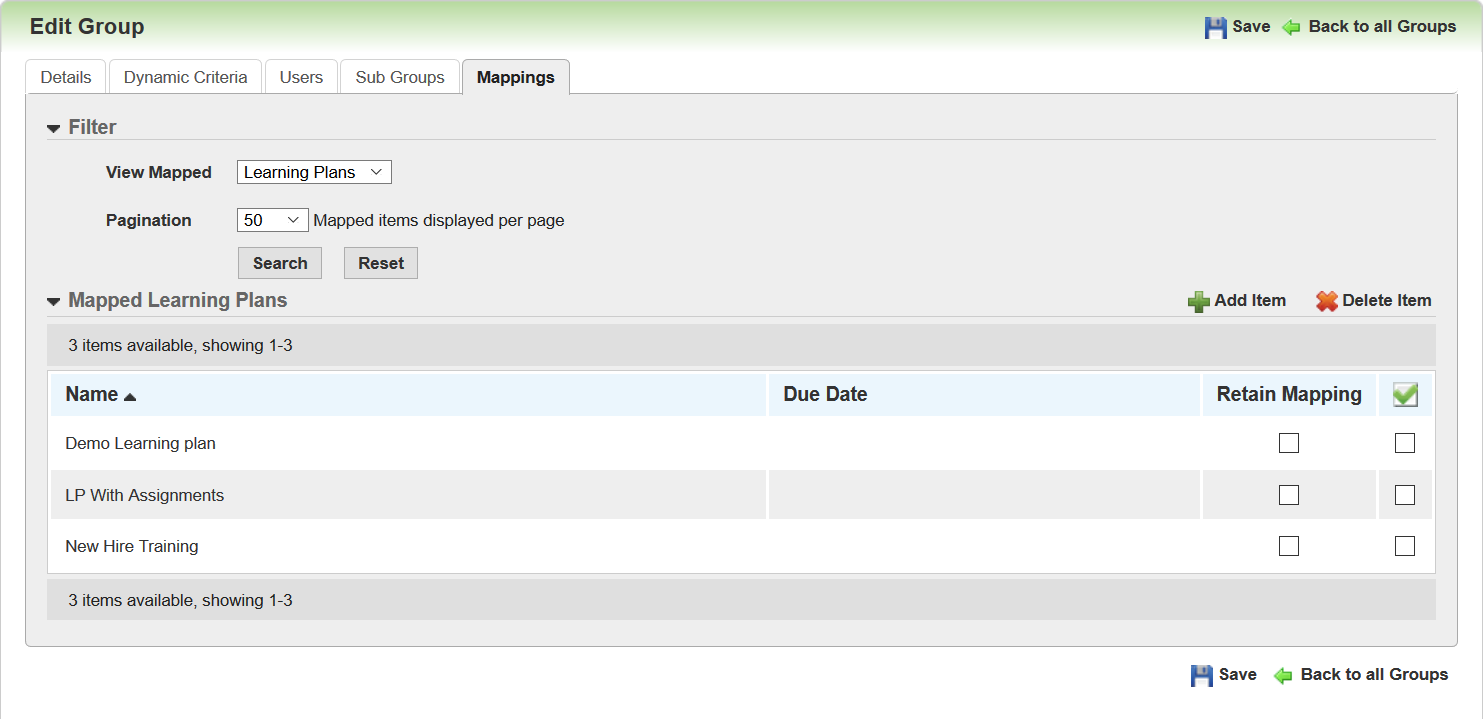Collapse the Filter section
Viewport: 1483px width, 719px height.
coord(54,128)
